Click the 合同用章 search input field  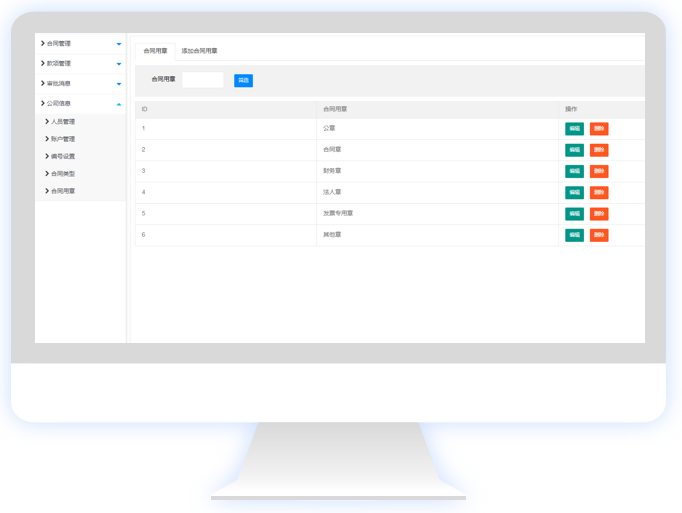coord(203,80)
